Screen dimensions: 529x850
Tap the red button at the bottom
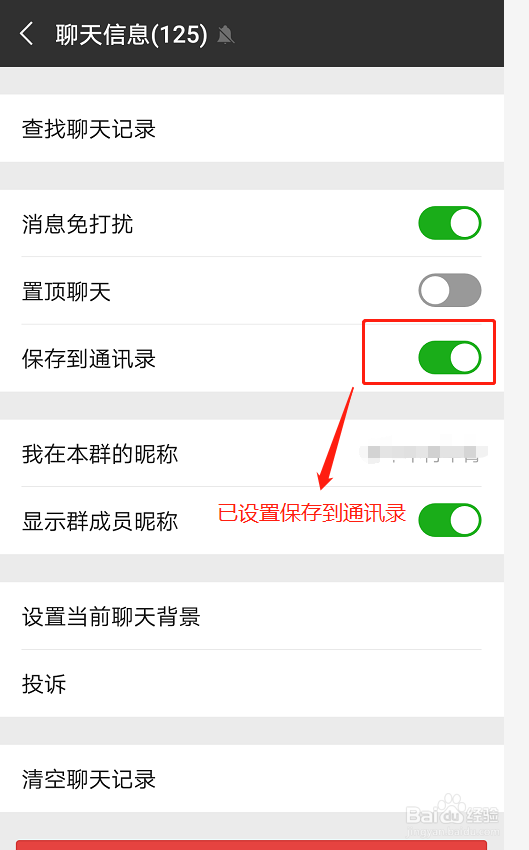click(251, 845)
